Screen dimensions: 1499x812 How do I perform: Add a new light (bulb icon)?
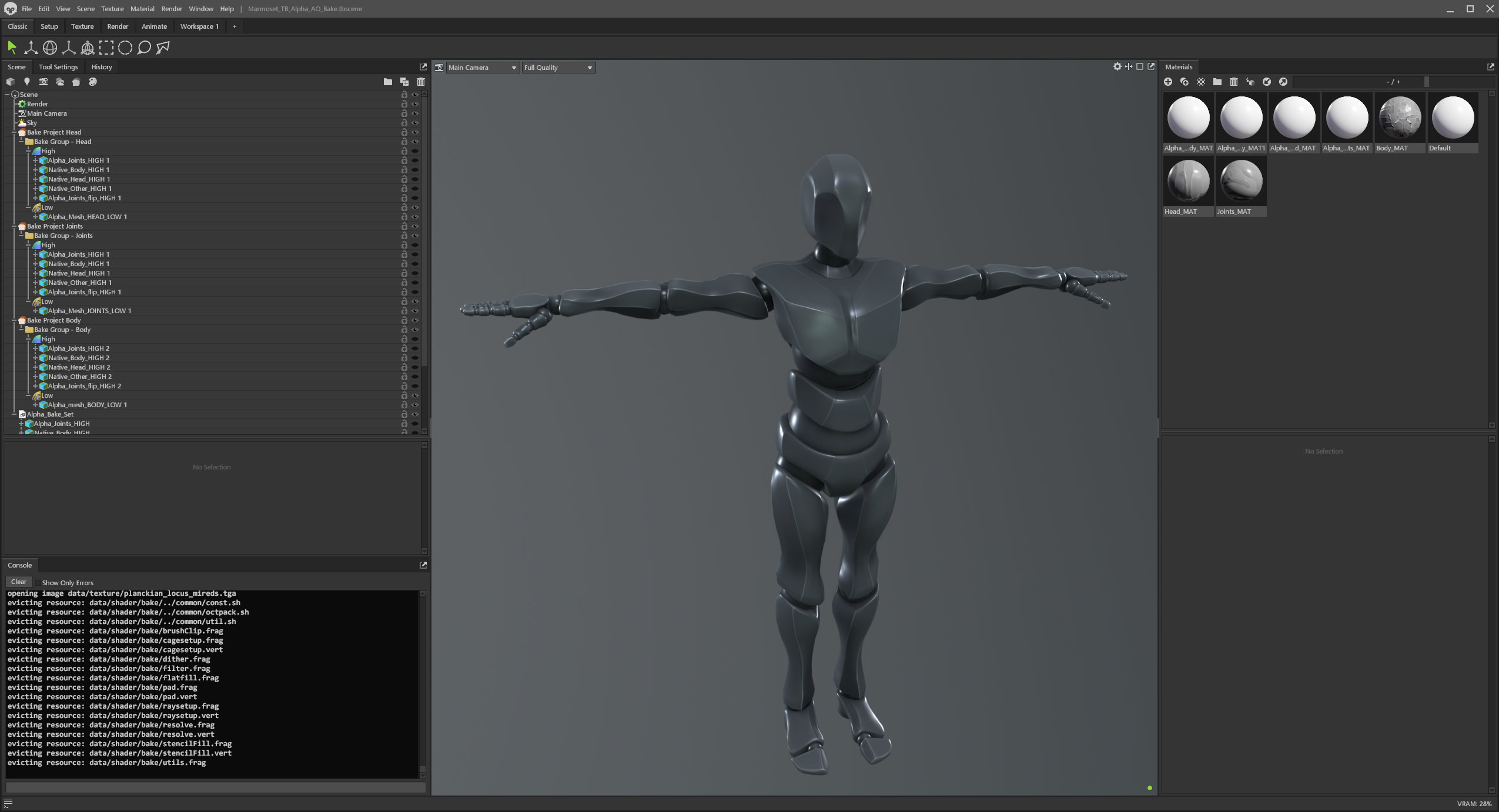click(x=26, y=82)
